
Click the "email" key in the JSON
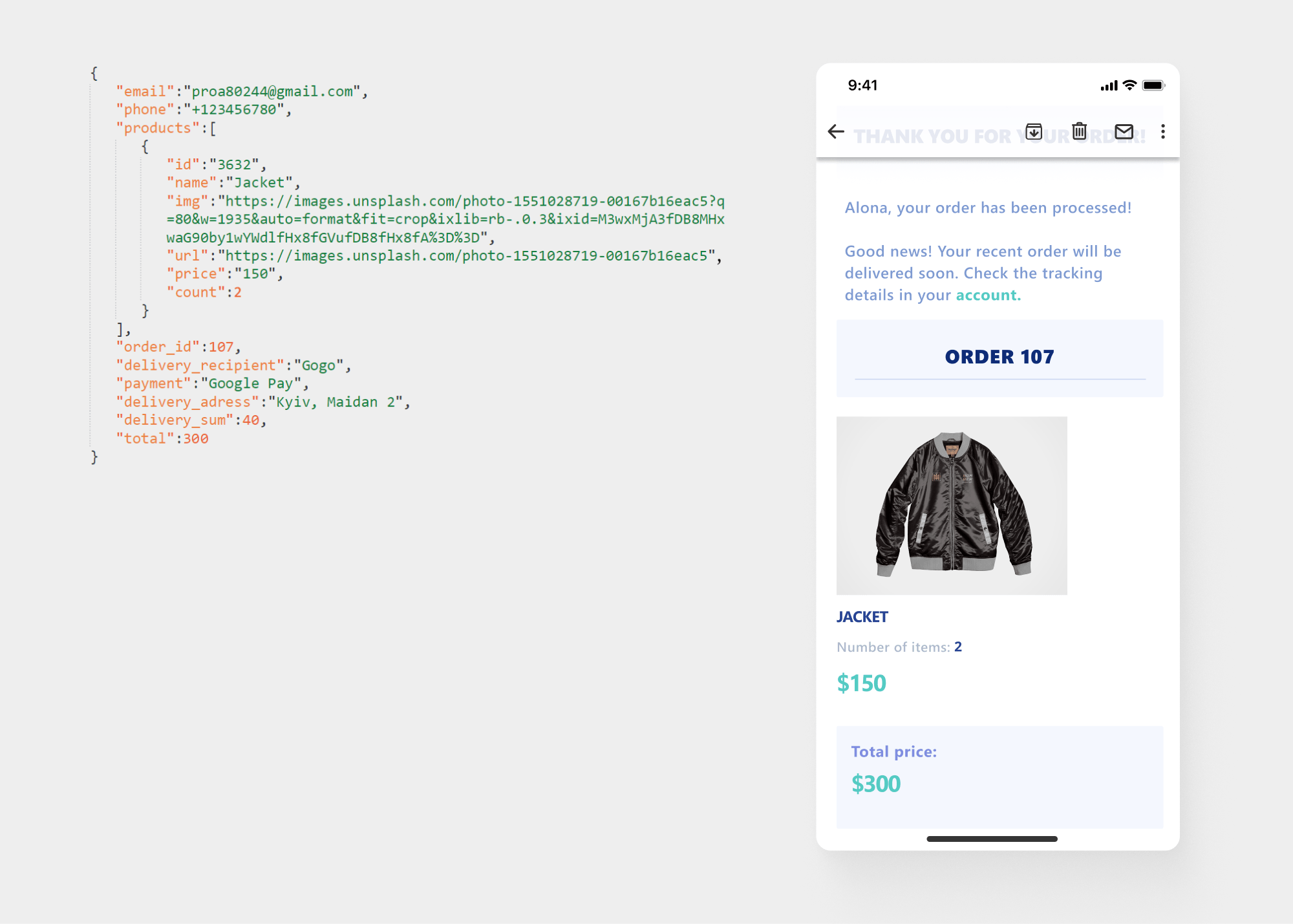[145, 92]
